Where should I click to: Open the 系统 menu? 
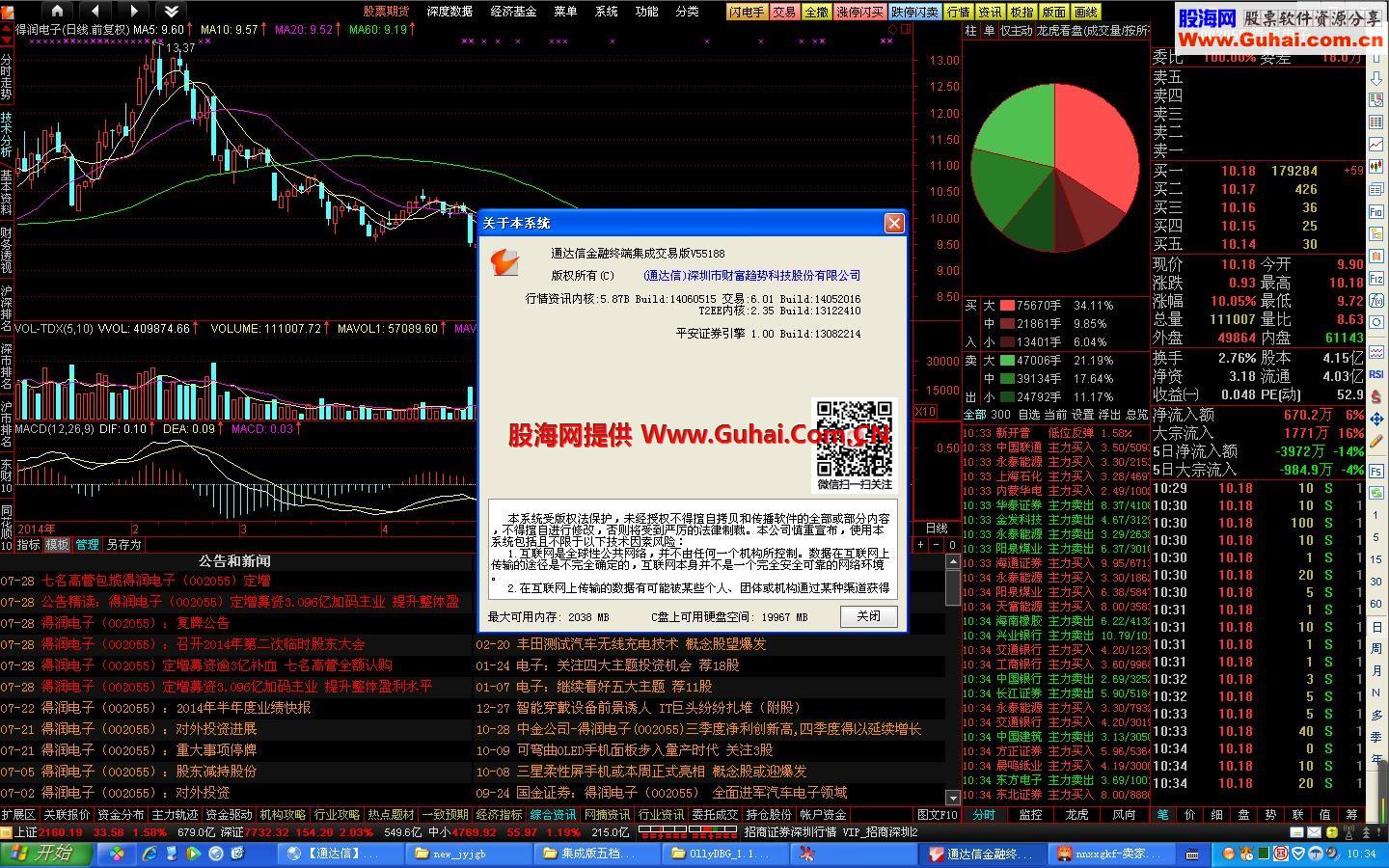click(607, 12)
